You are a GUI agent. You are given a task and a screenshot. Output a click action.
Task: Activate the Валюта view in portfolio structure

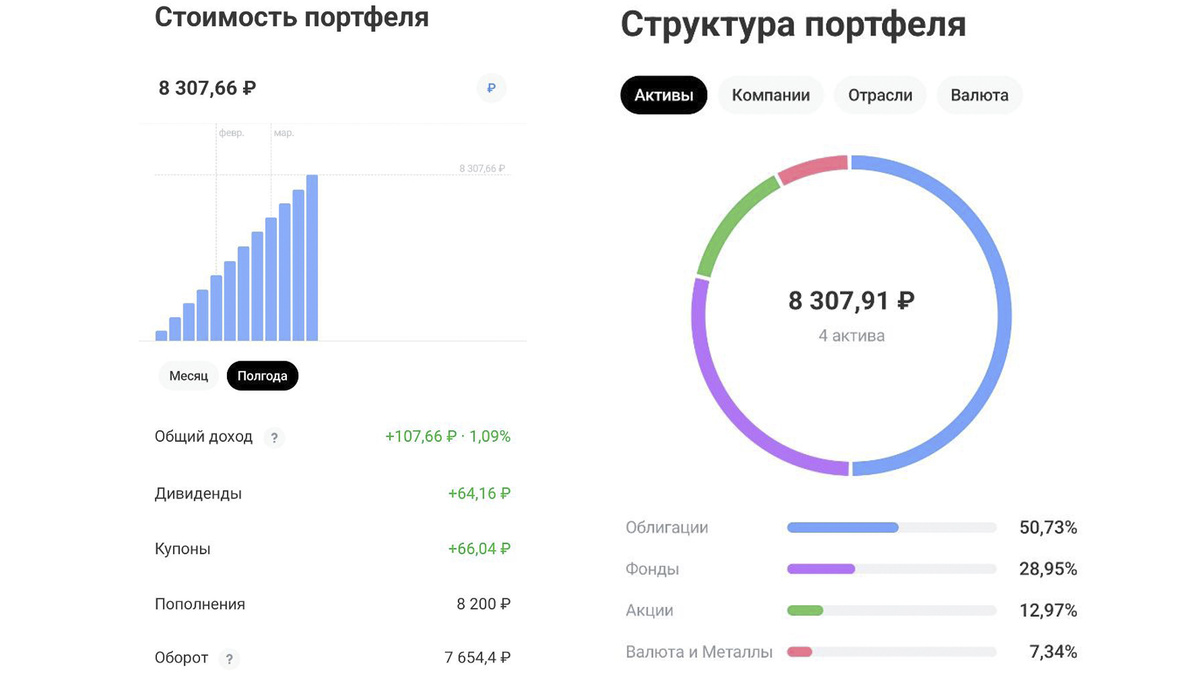click(x=979, y=95)
